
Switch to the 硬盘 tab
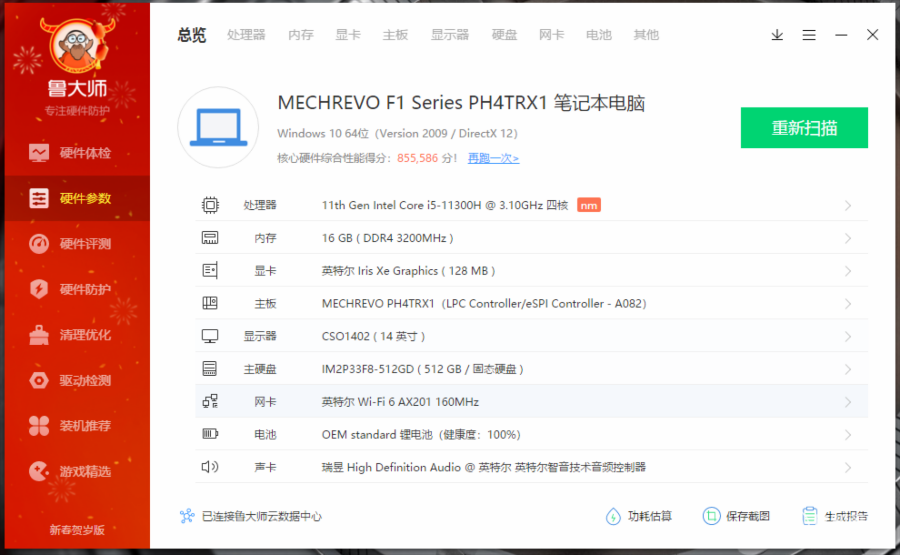505,35
